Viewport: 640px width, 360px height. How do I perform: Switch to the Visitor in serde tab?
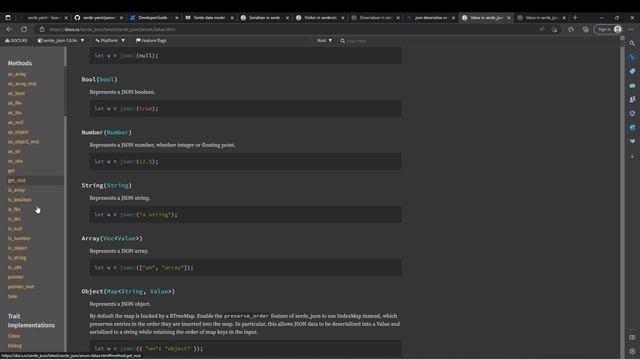click(x=320, y=18)
